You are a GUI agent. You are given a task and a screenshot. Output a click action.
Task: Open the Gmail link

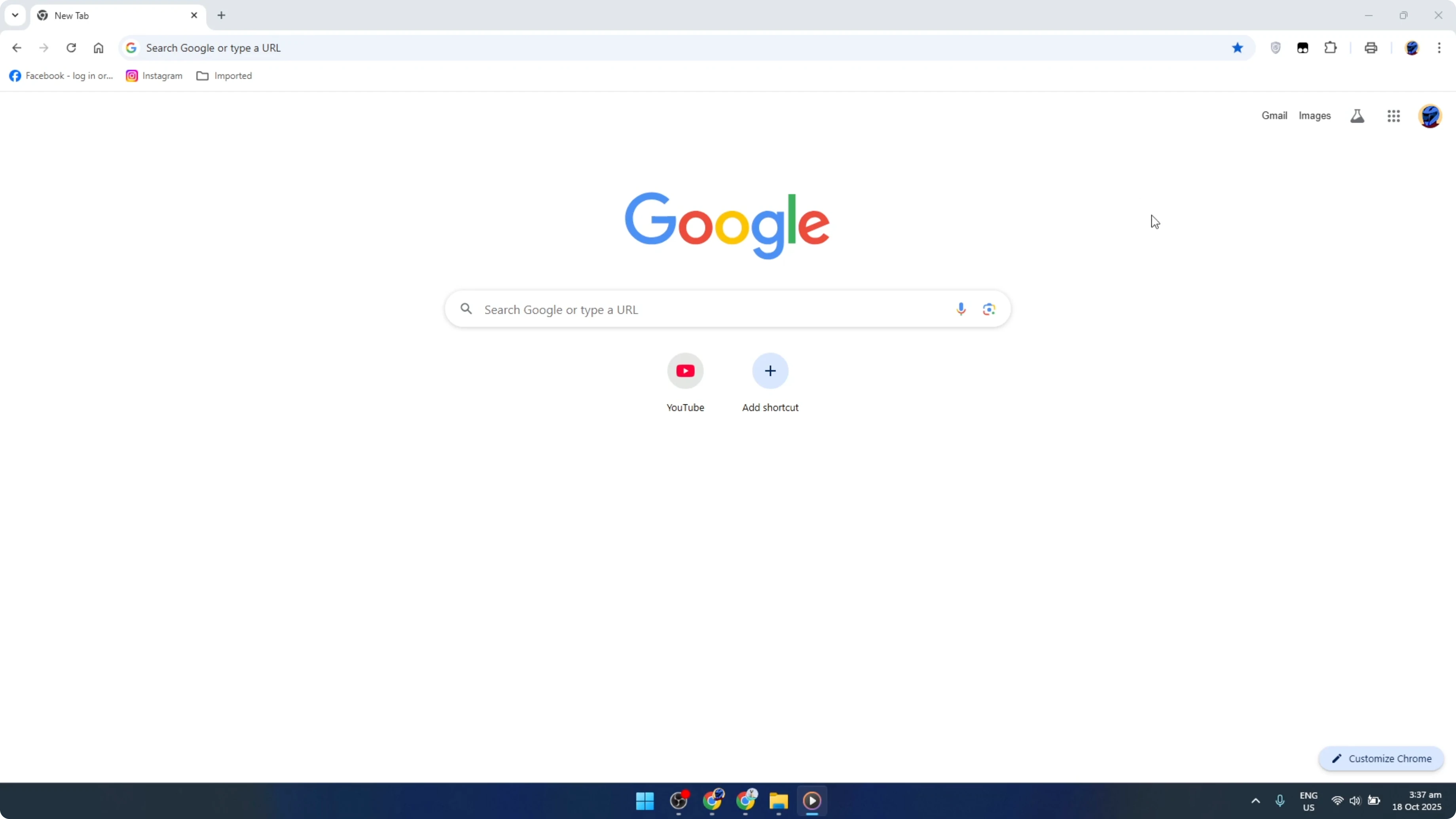pos(1274,115)
